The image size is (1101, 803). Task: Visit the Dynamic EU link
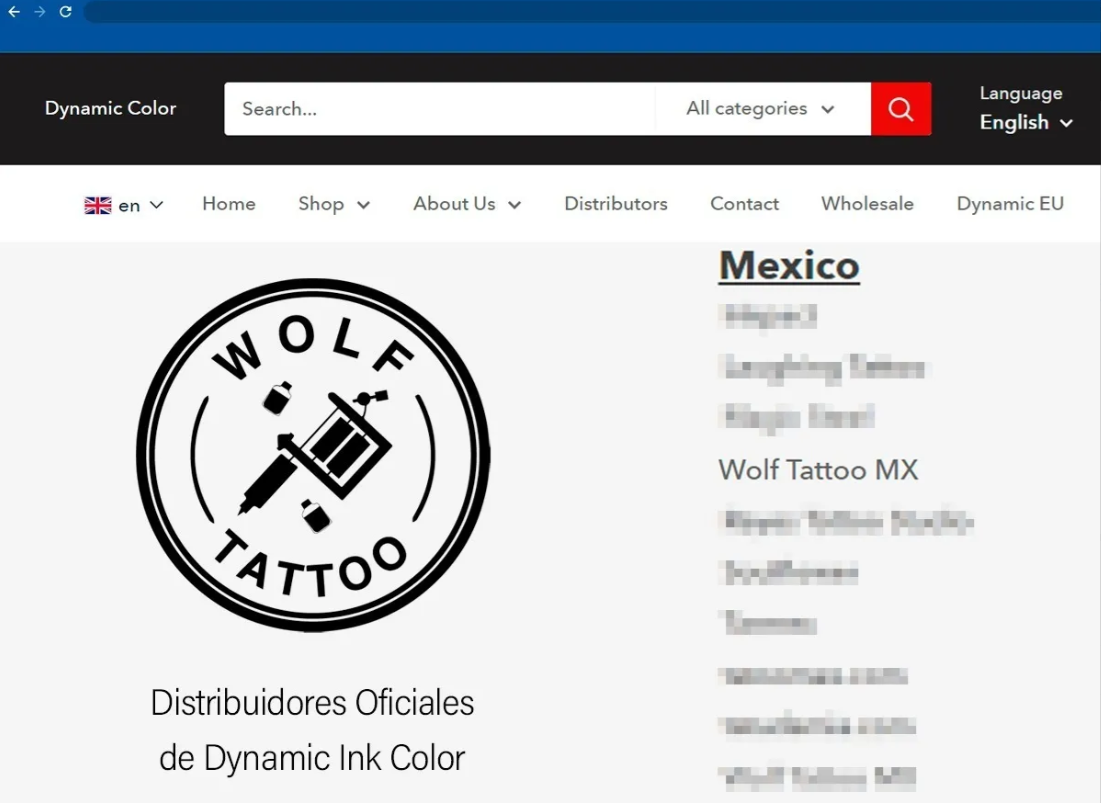point(1009,204)
